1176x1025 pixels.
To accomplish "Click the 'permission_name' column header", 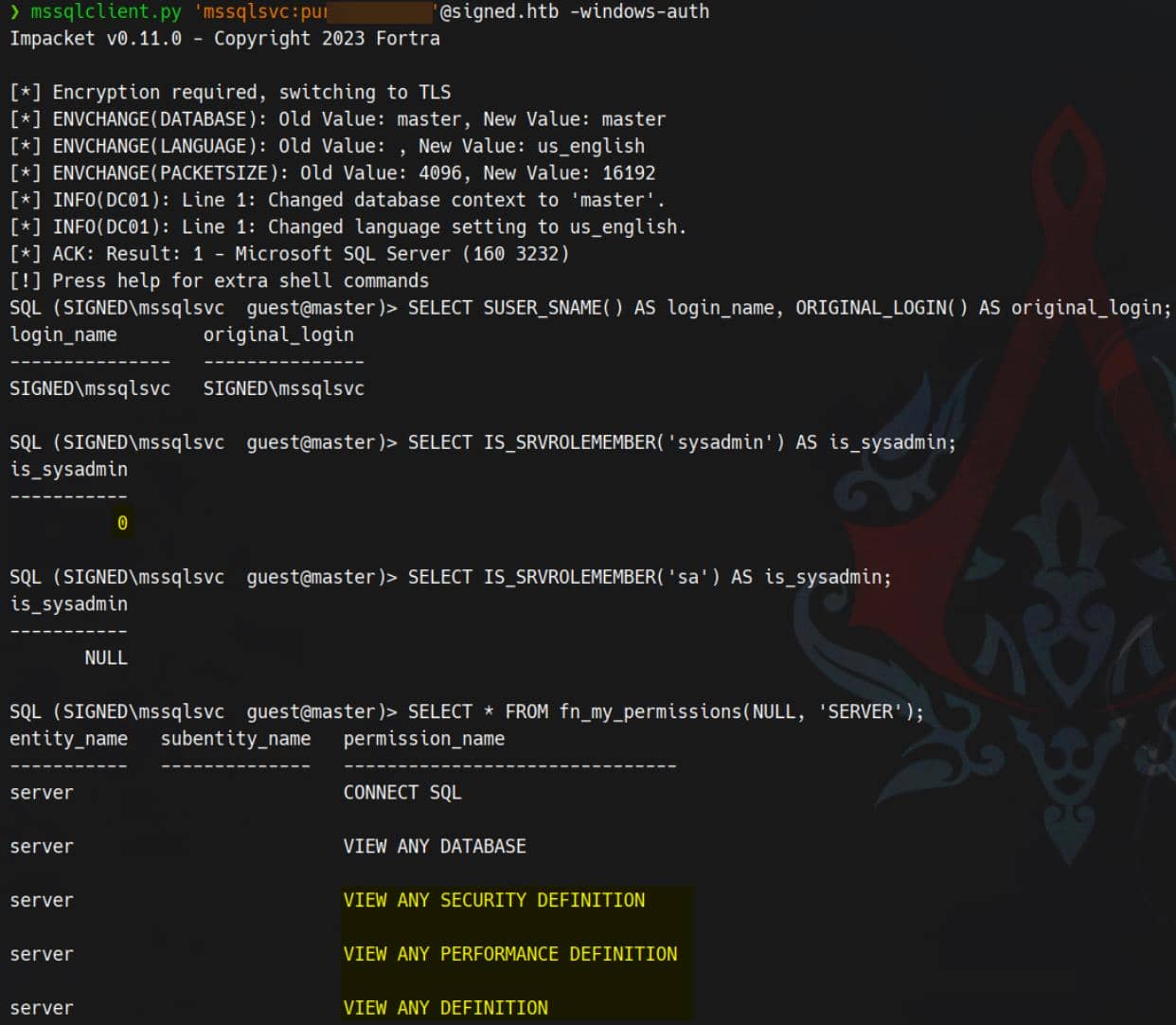I will pyautogui.click(x=424, y=739).
